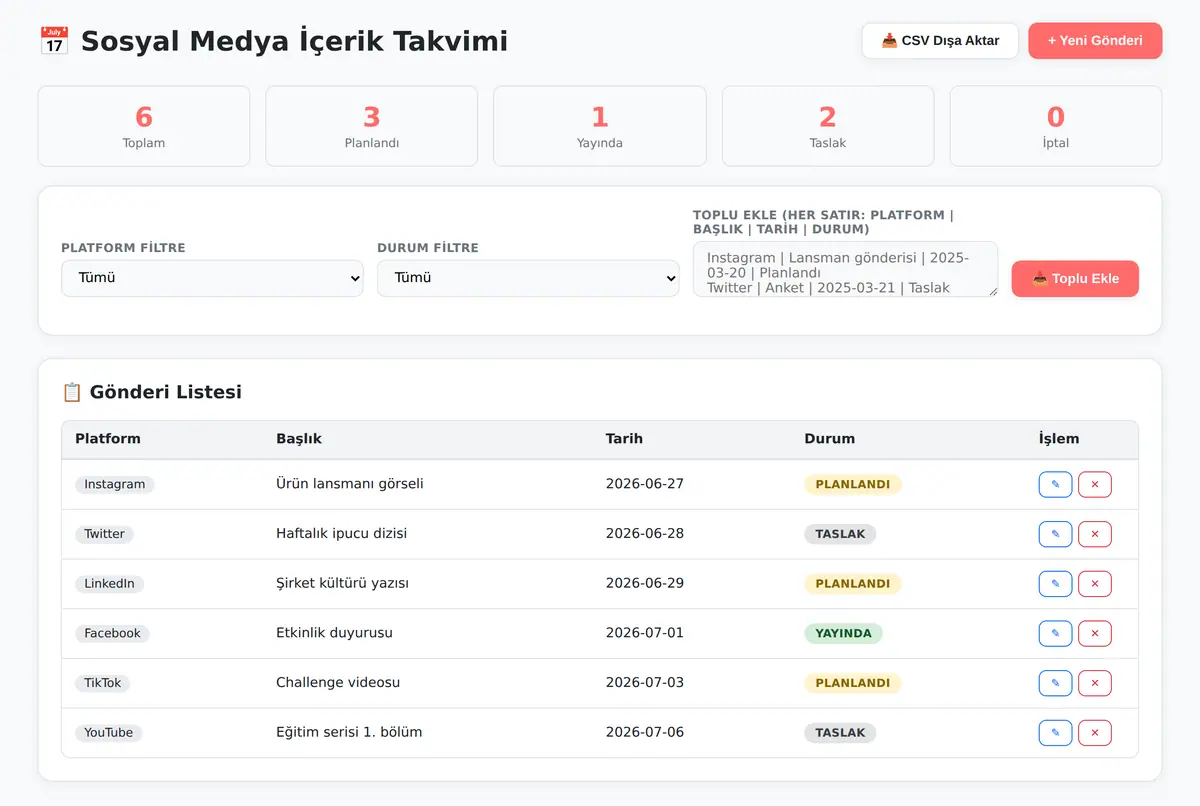Select title 'Ürün lansmanı görseli'

pos(350,484)
